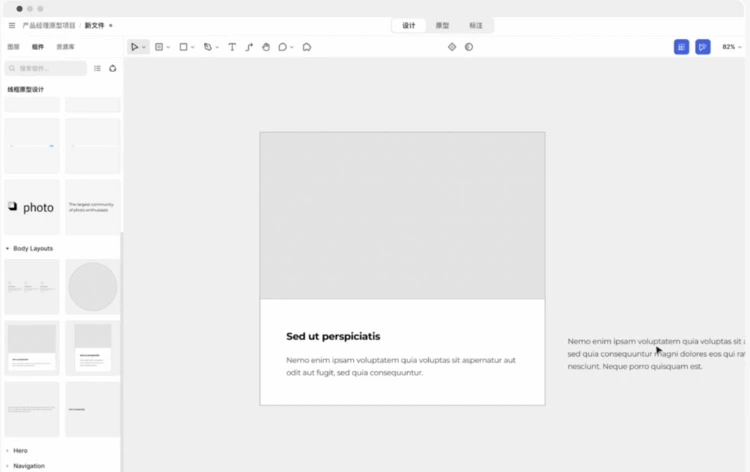
Task: Click the comment bubble tool
Action: click(x=283, y=47)
